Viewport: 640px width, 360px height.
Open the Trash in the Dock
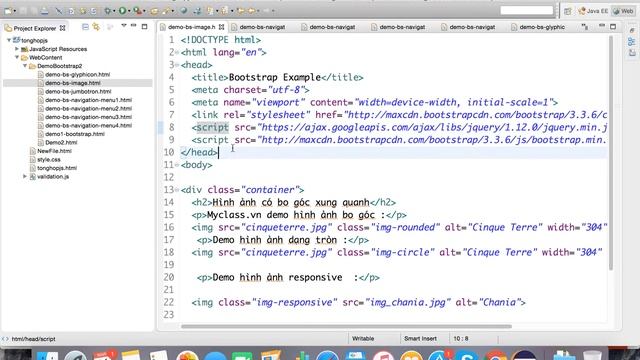click(x=592, y=355)
